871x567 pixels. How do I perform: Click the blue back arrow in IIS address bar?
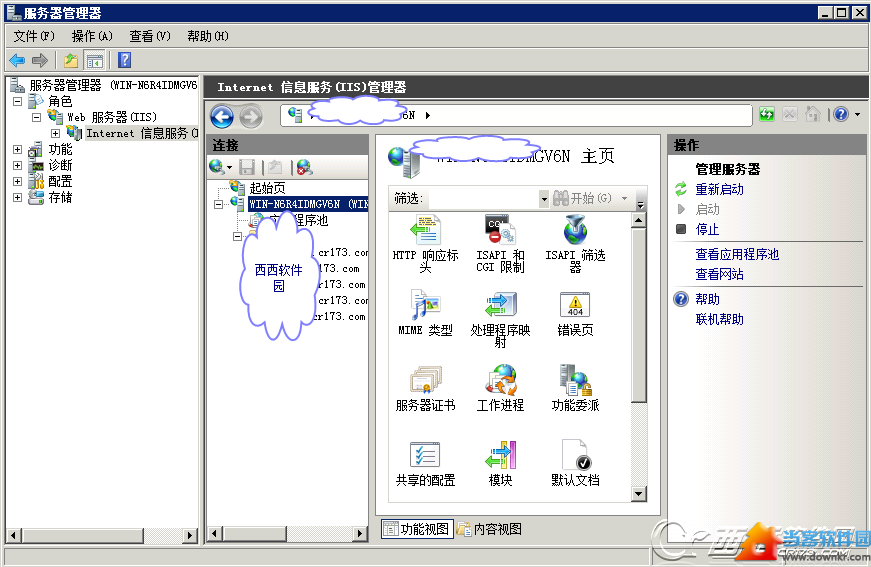click(222, 117)
